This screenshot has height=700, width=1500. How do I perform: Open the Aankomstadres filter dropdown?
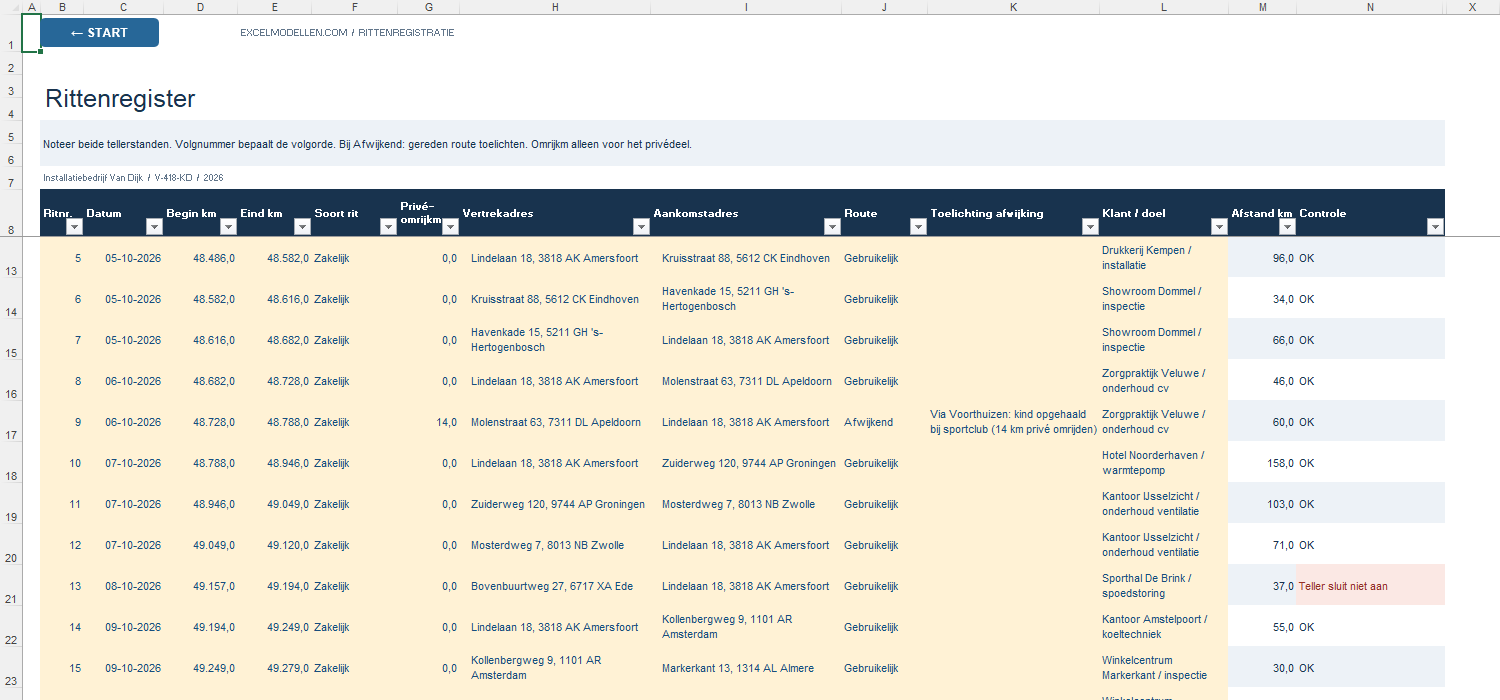[x=832, y=227]
